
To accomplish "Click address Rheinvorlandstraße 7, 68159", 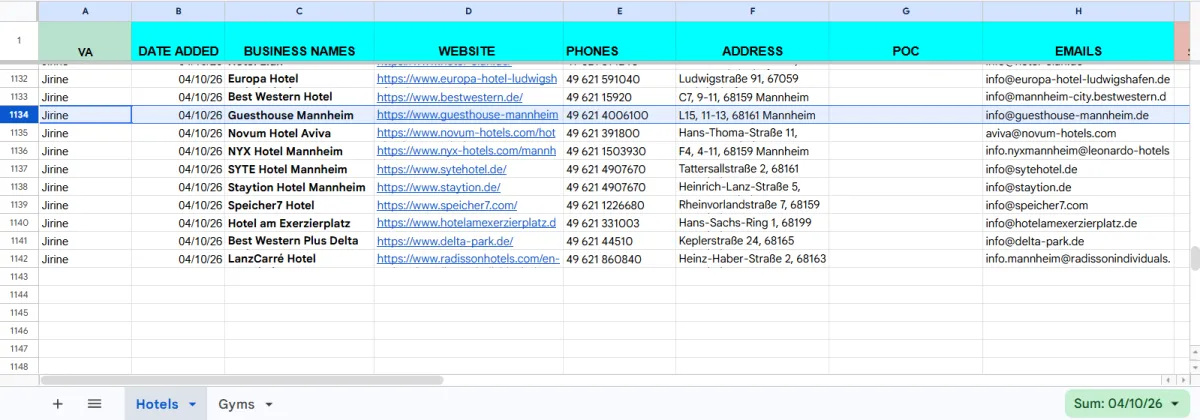I will coord(750,205).
